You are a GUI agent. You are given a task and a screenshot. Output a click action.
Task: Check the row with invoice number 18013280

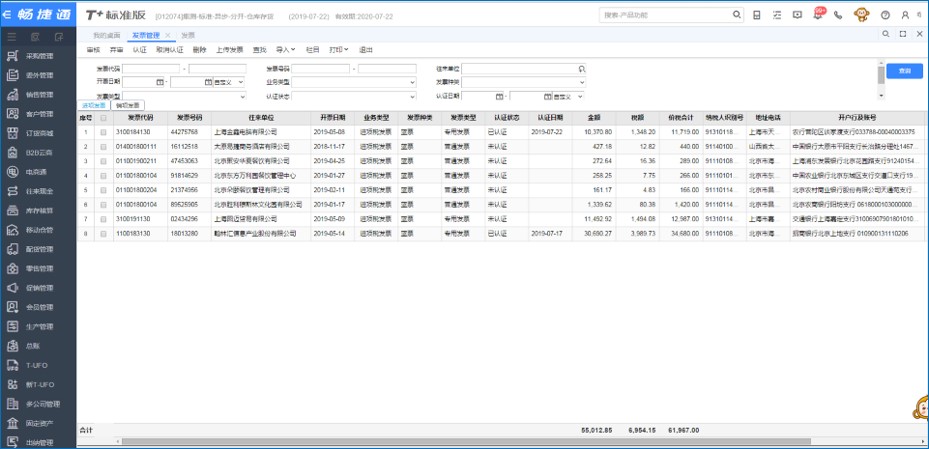[104, 234]
